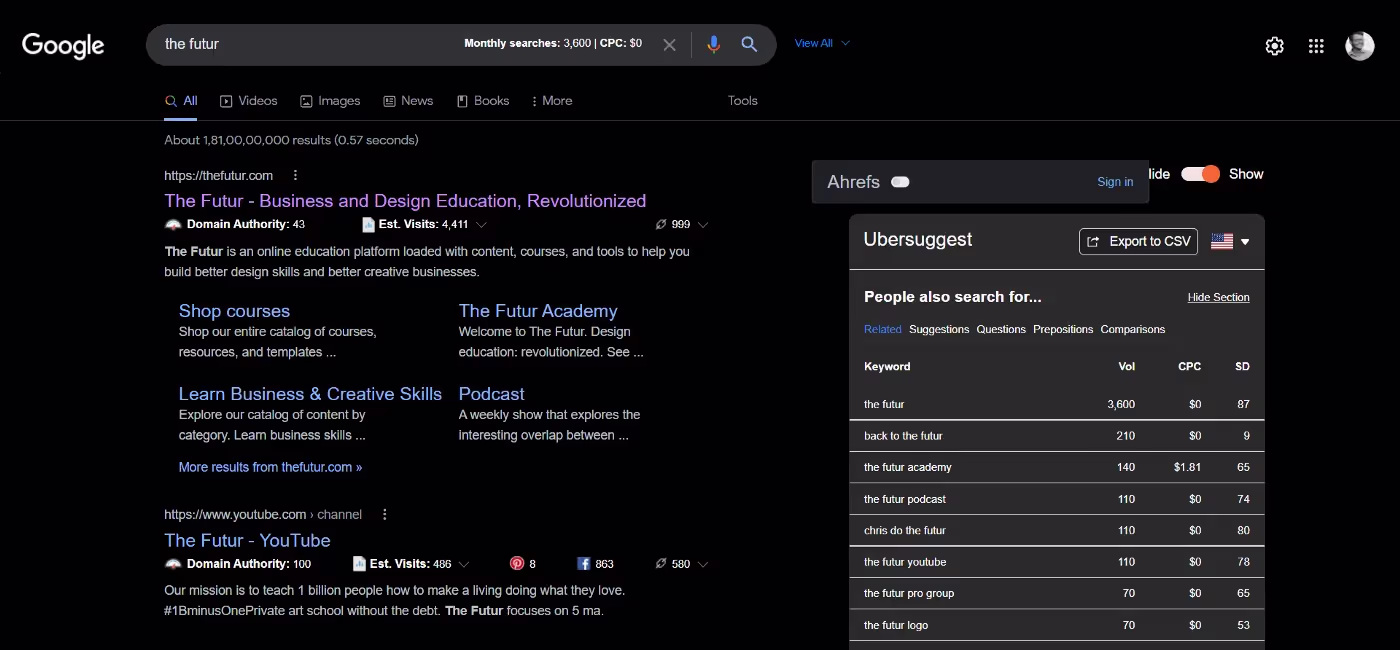Open the search Tools option
Viewport: 1400px width, 650px height.
coord(743,101)
